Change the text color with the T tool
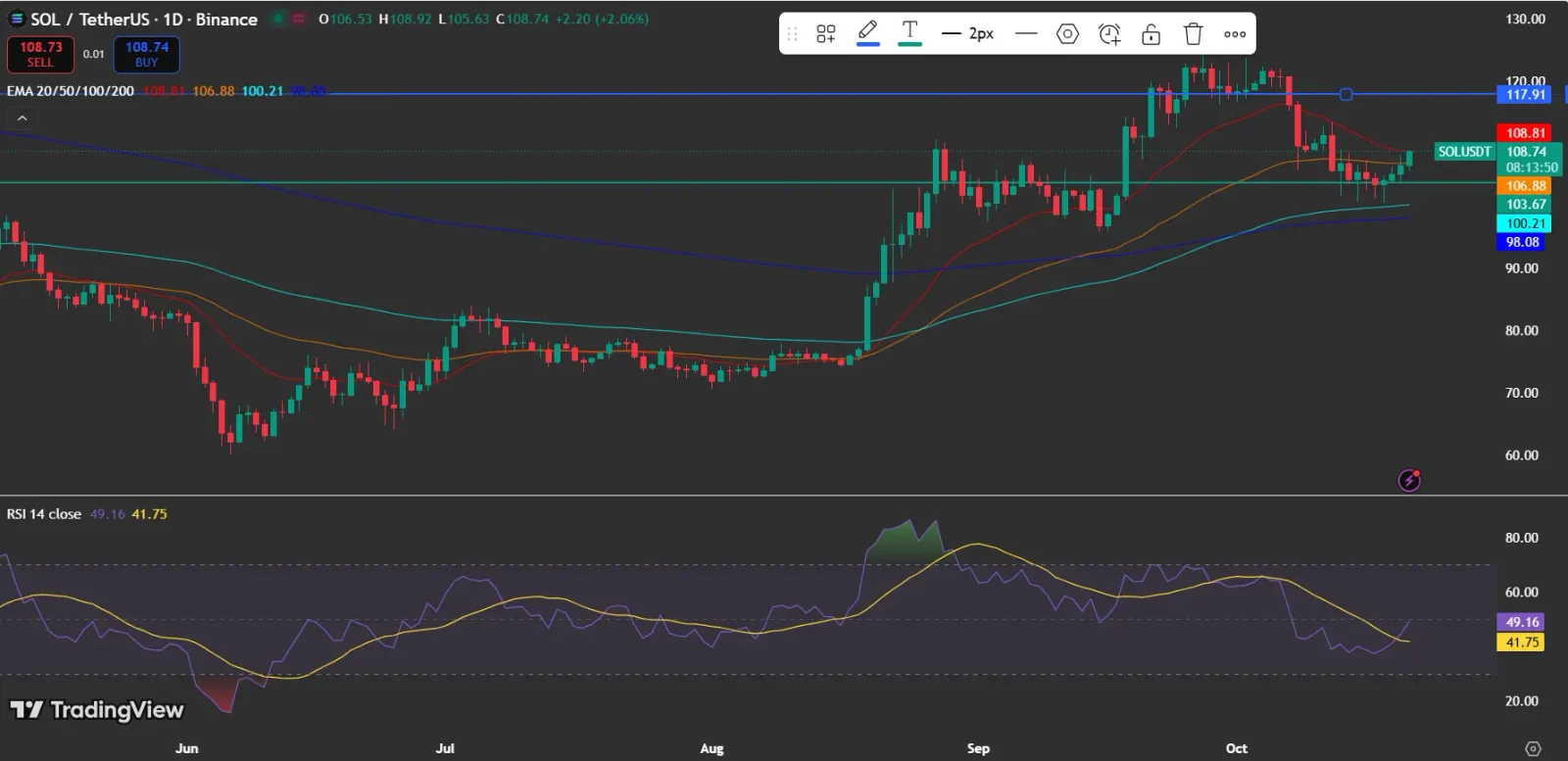The width and height of the screenshot is (1568, 761). 909,33
